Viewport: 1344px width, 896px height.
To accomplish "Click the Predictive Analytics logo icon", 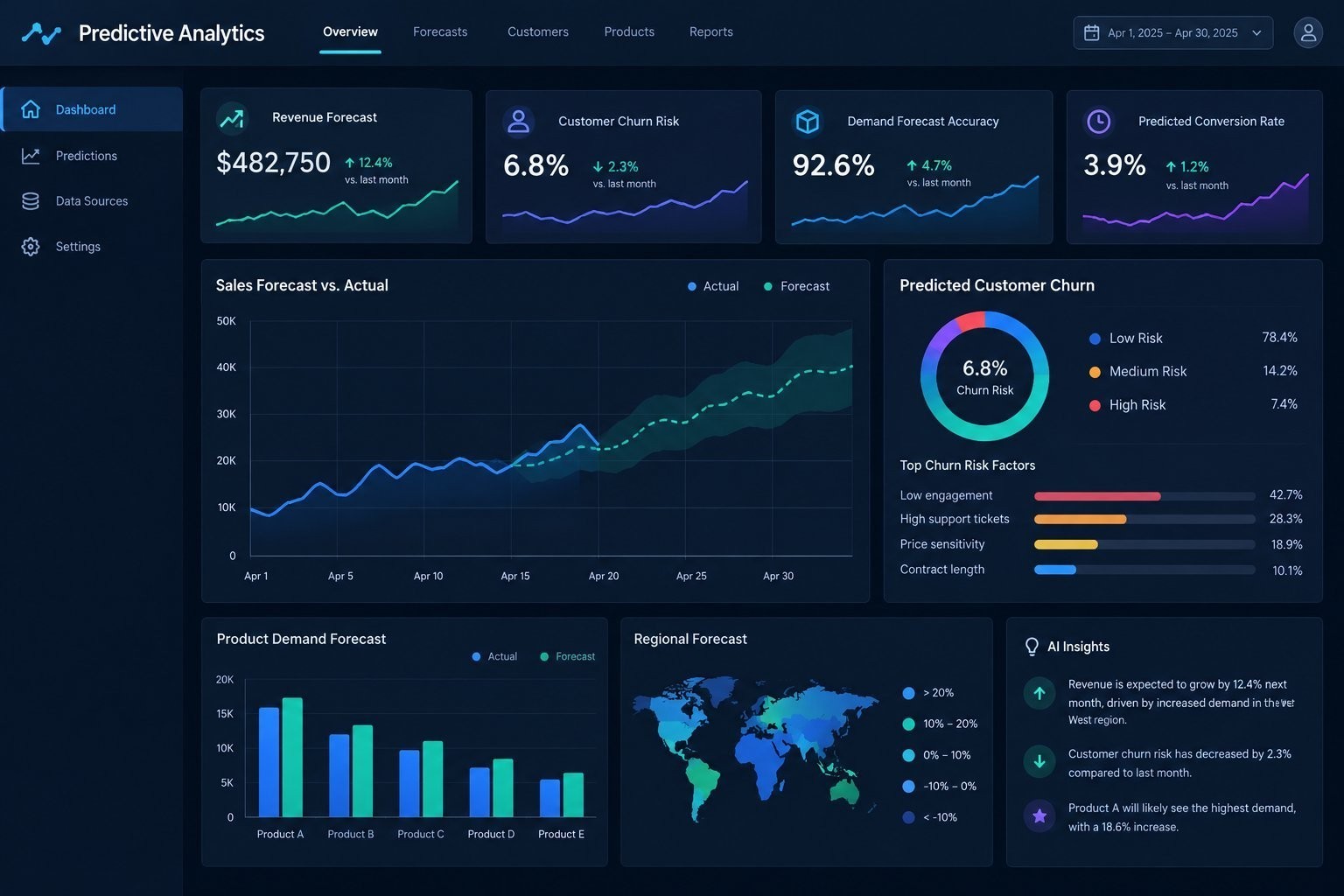I will [x=41, y=33].
